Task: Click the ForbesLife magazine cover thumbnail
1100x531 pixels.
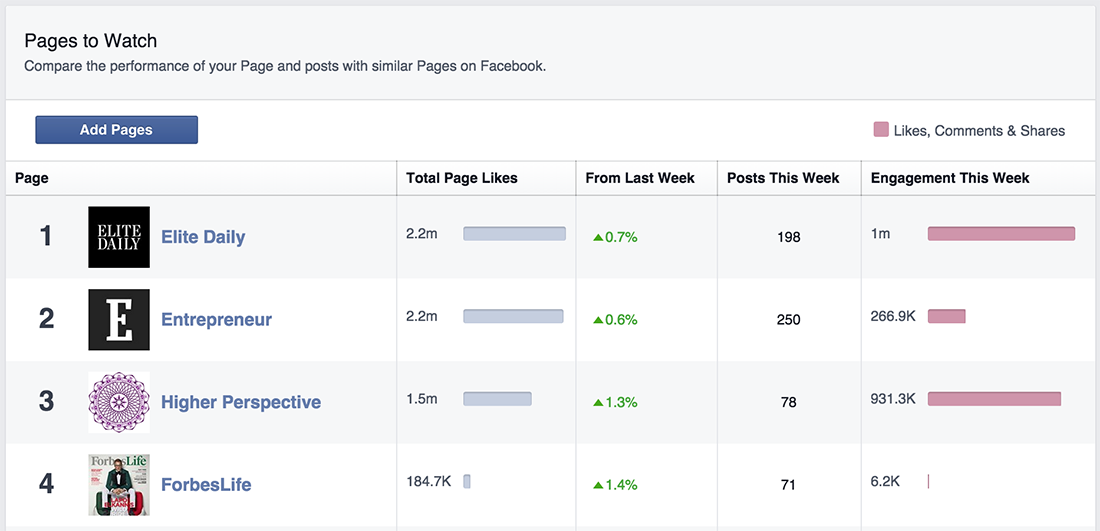Action: click(119, 485)
